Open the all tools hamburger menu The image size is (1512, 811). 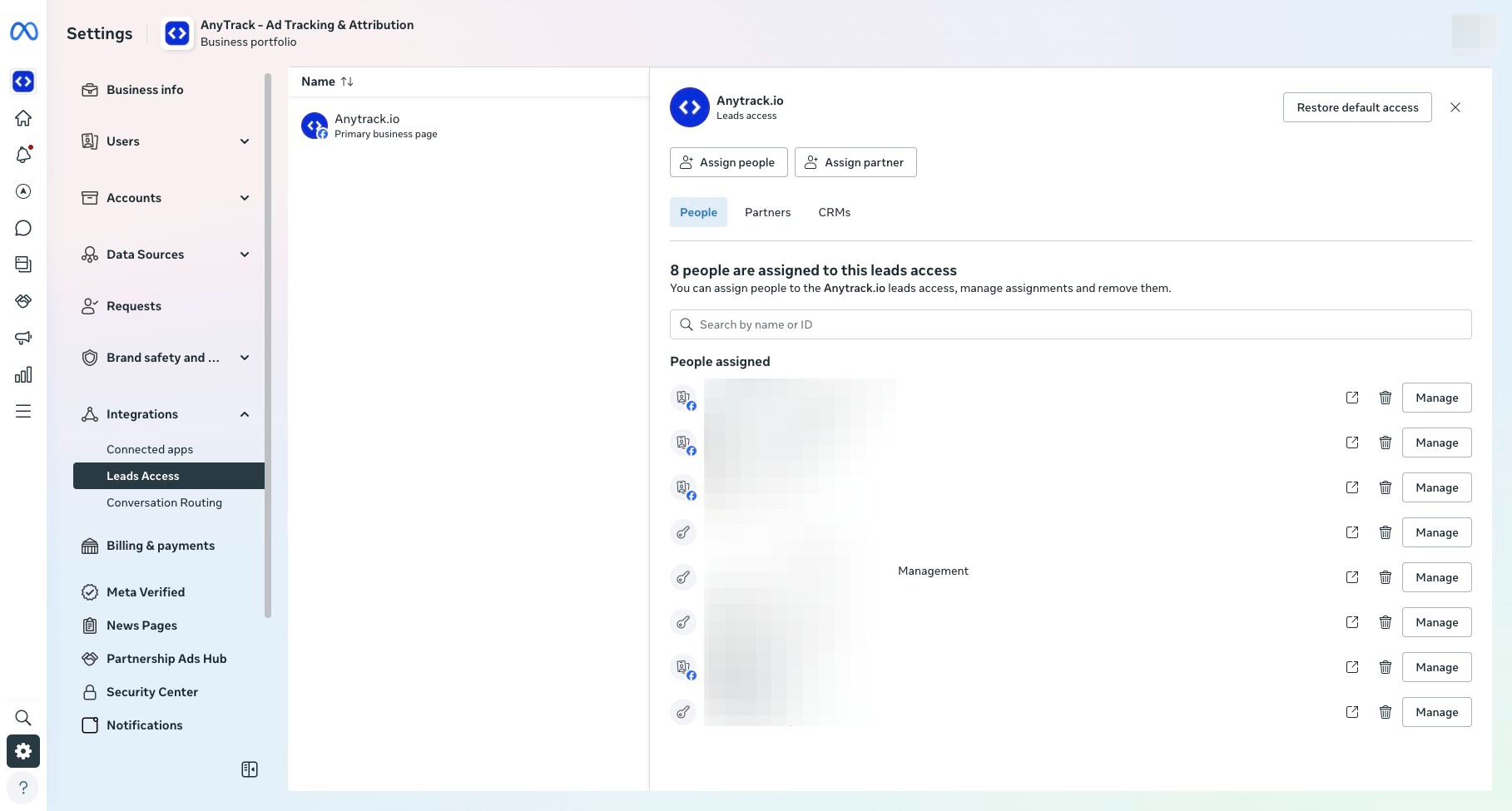(x=23, y=411)
